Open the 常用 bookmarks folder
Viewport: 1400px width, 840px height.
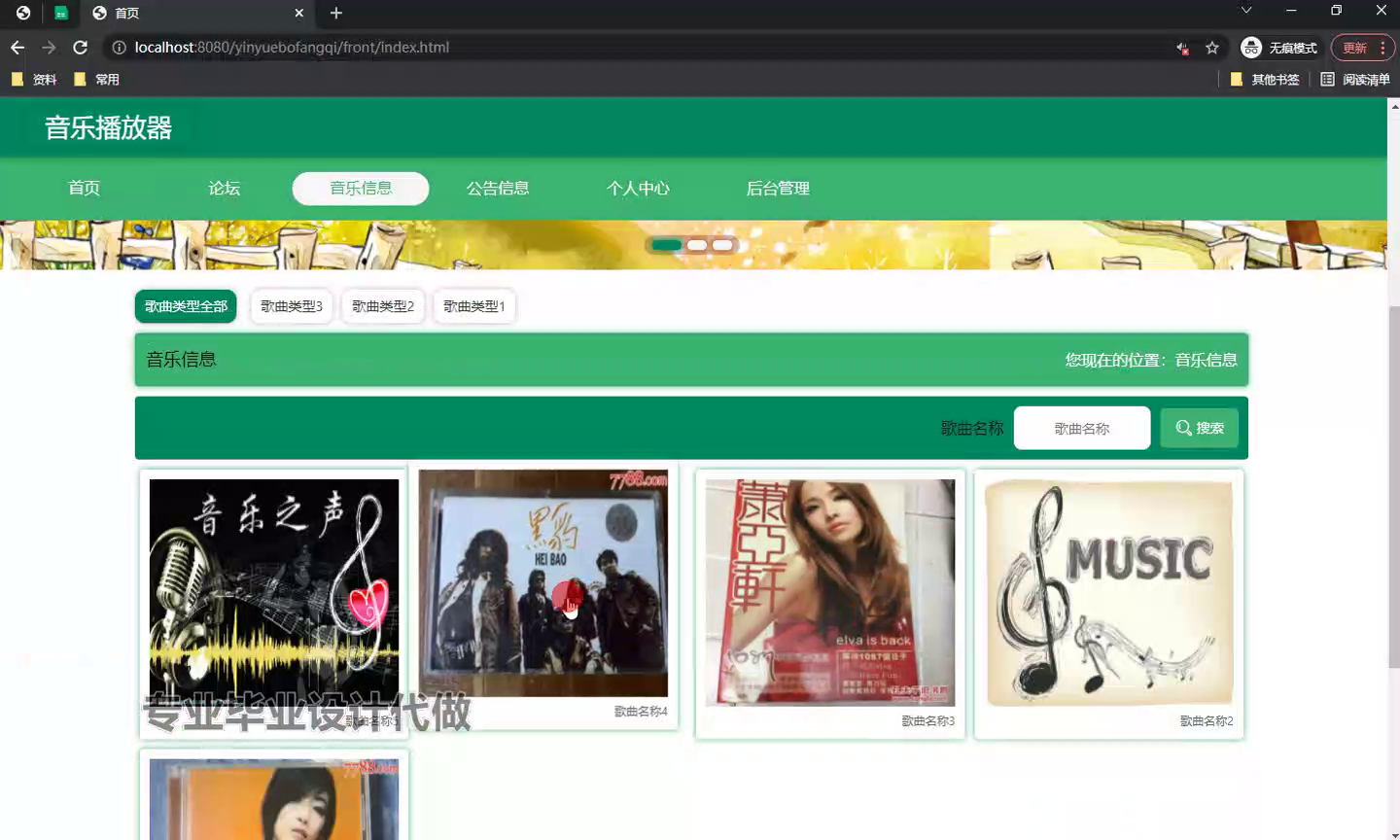click(96, 80)
